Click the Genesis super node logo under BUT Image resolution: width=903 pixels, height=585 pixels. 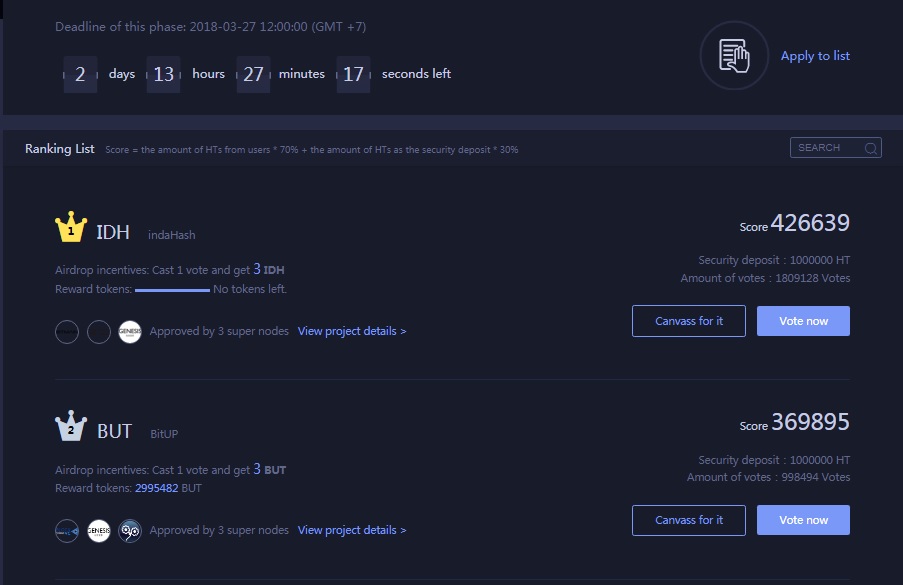click(98, 531)
